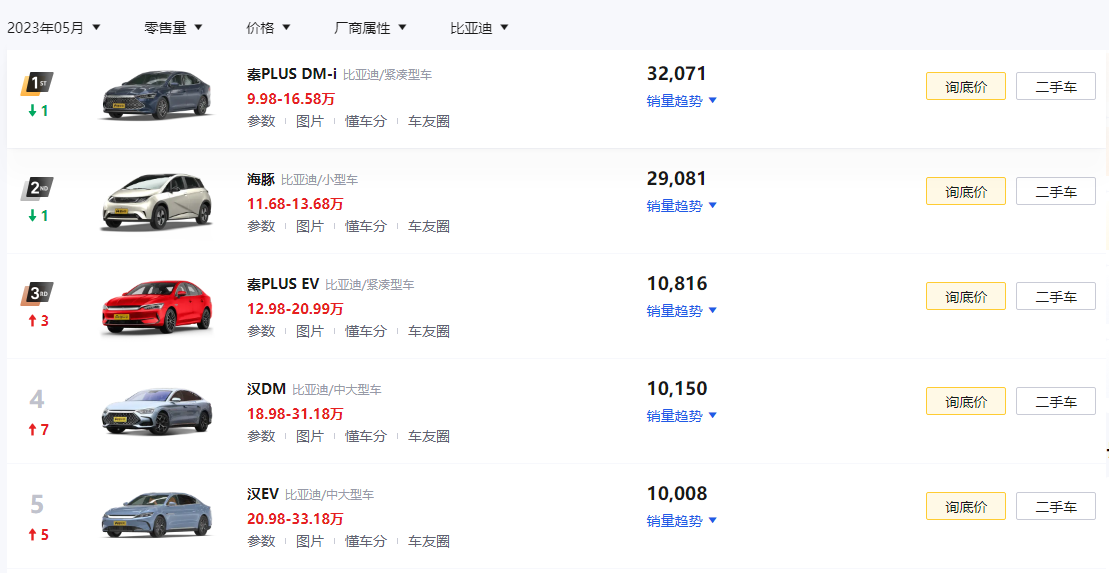The height and width of the screenshot is (573, 1109).
Task: Click 询底价 for 汉DM
Action: 965,401
